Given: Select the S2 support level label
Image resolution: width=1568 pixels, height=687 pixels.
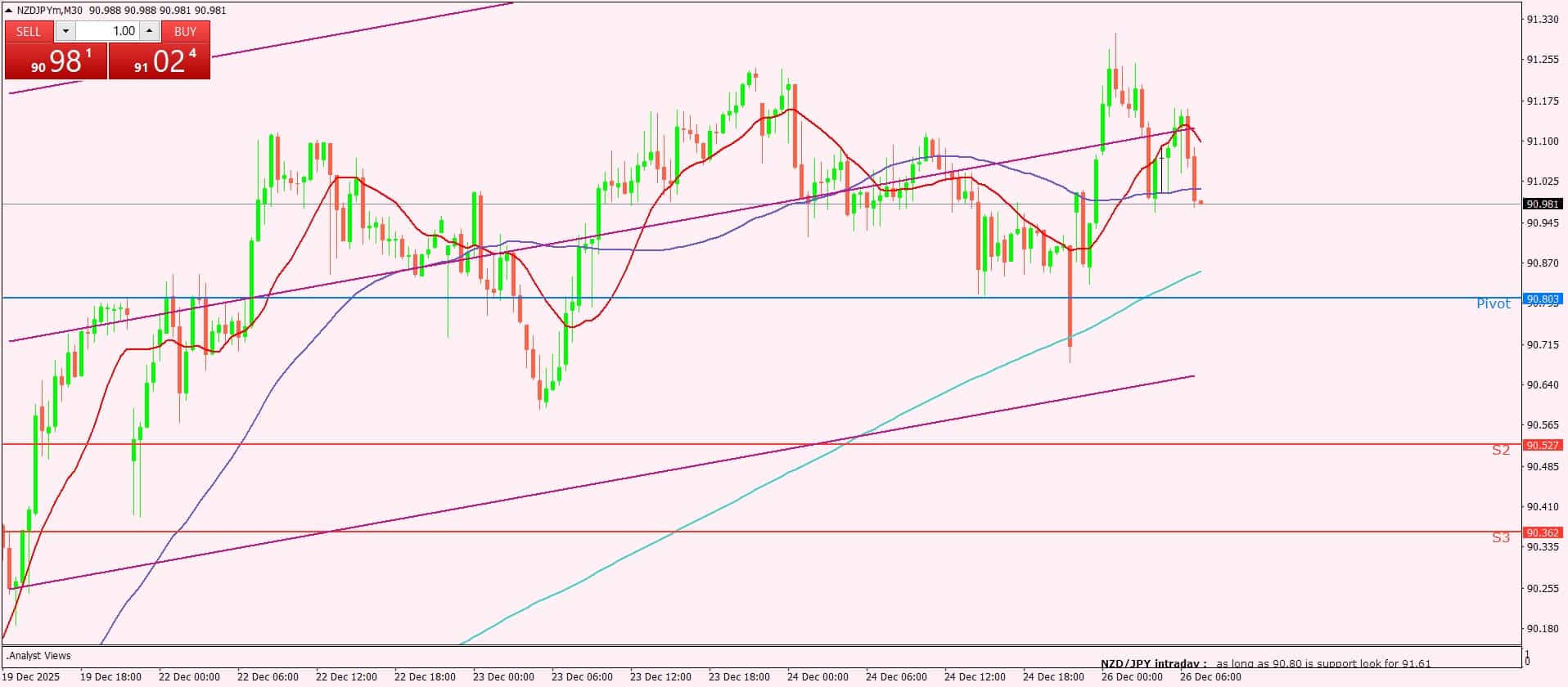Looking at the screenshot, I should click(x=1500, y=450).
